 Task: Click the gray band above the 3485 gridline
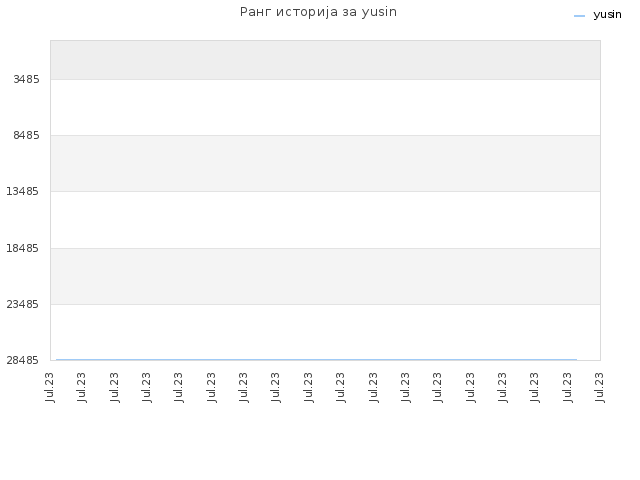(325, 60)
